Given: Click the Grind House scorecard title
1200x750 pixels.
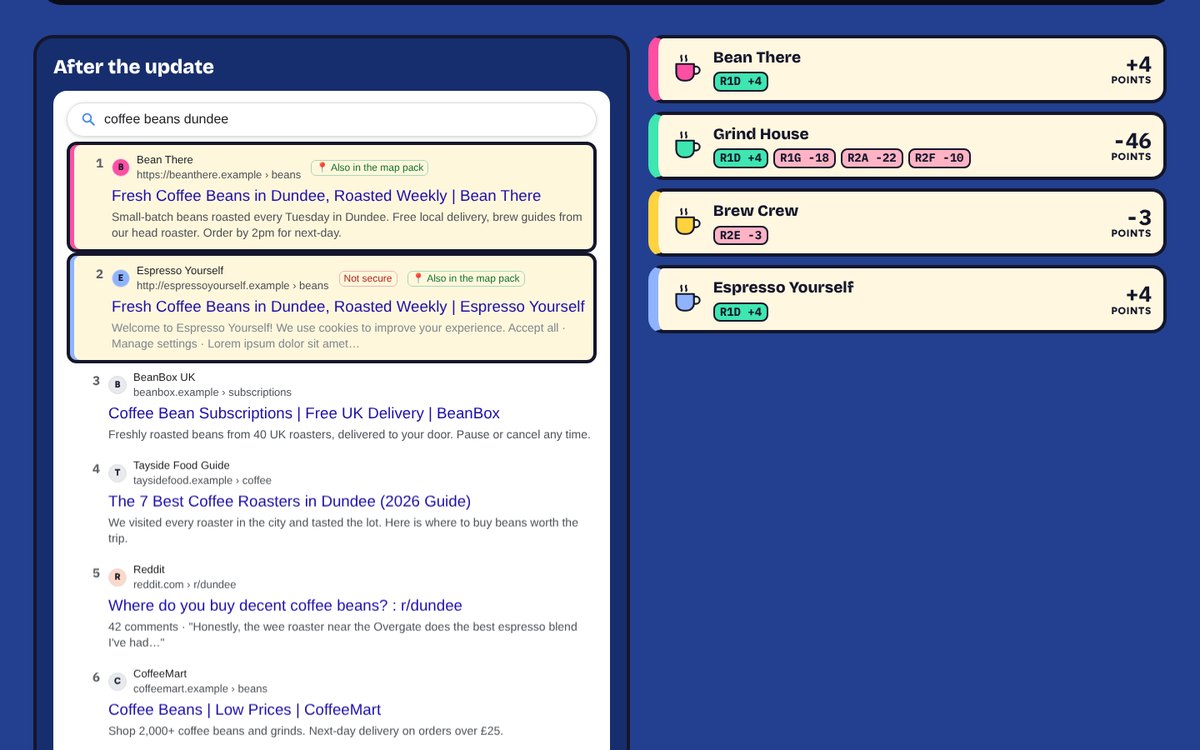Looking at the screenshot, I should pos(760,134).
